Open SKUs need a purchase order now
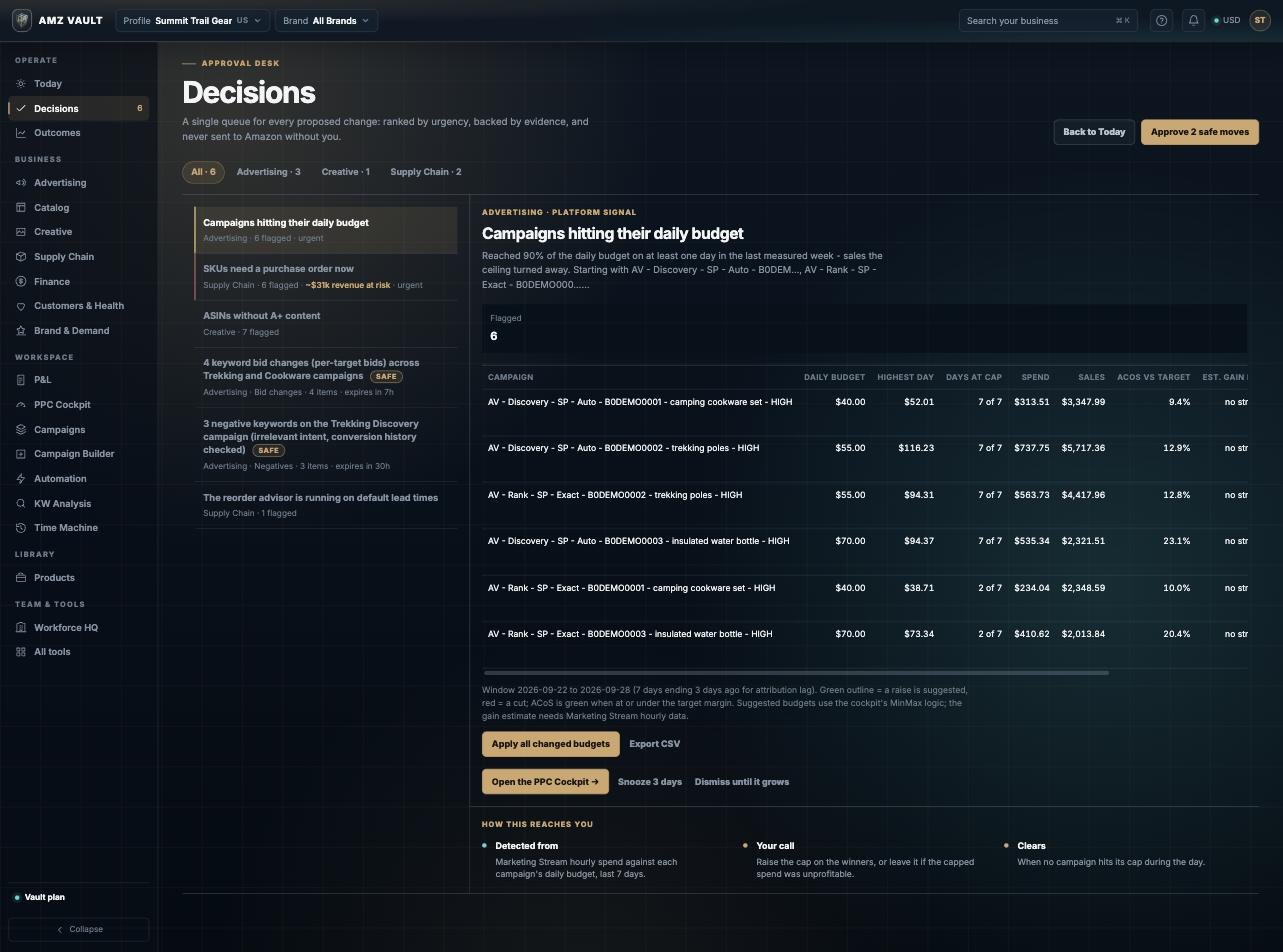 (x=326, y=276)
